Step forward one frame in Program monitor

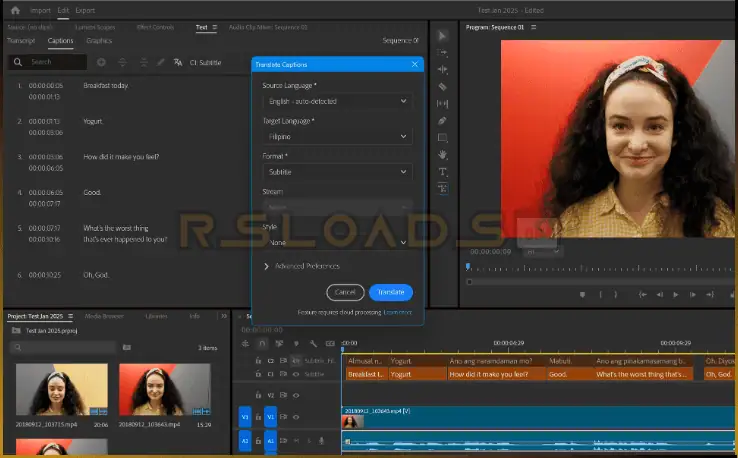pos(693,295)
